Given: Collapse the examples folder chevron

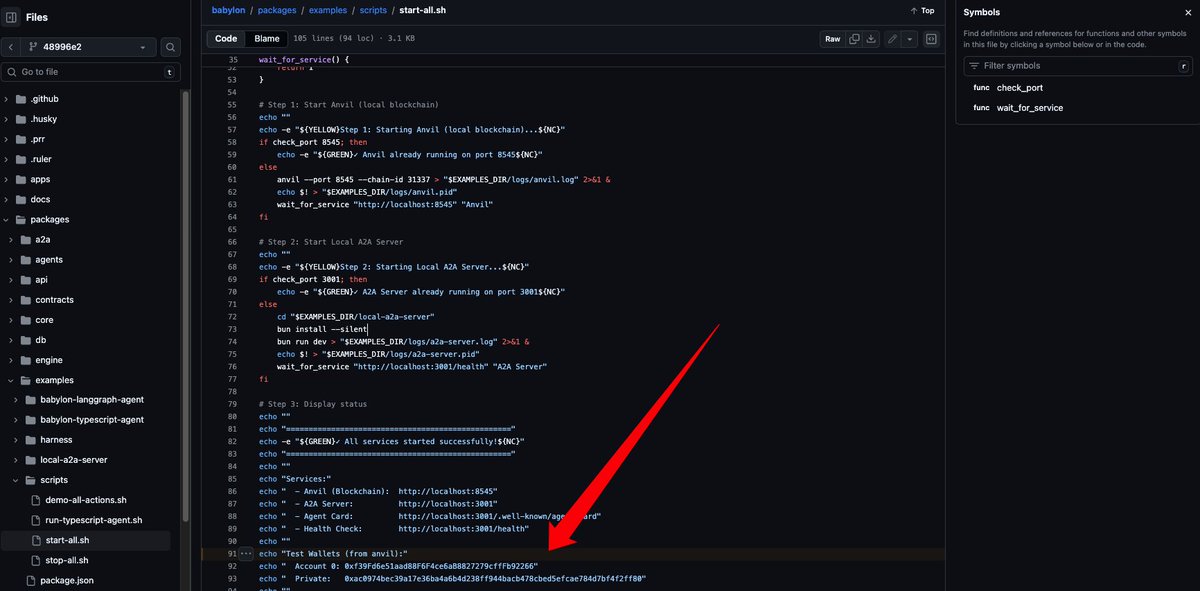Looking at the screenshot, I should tap(12, 380).
